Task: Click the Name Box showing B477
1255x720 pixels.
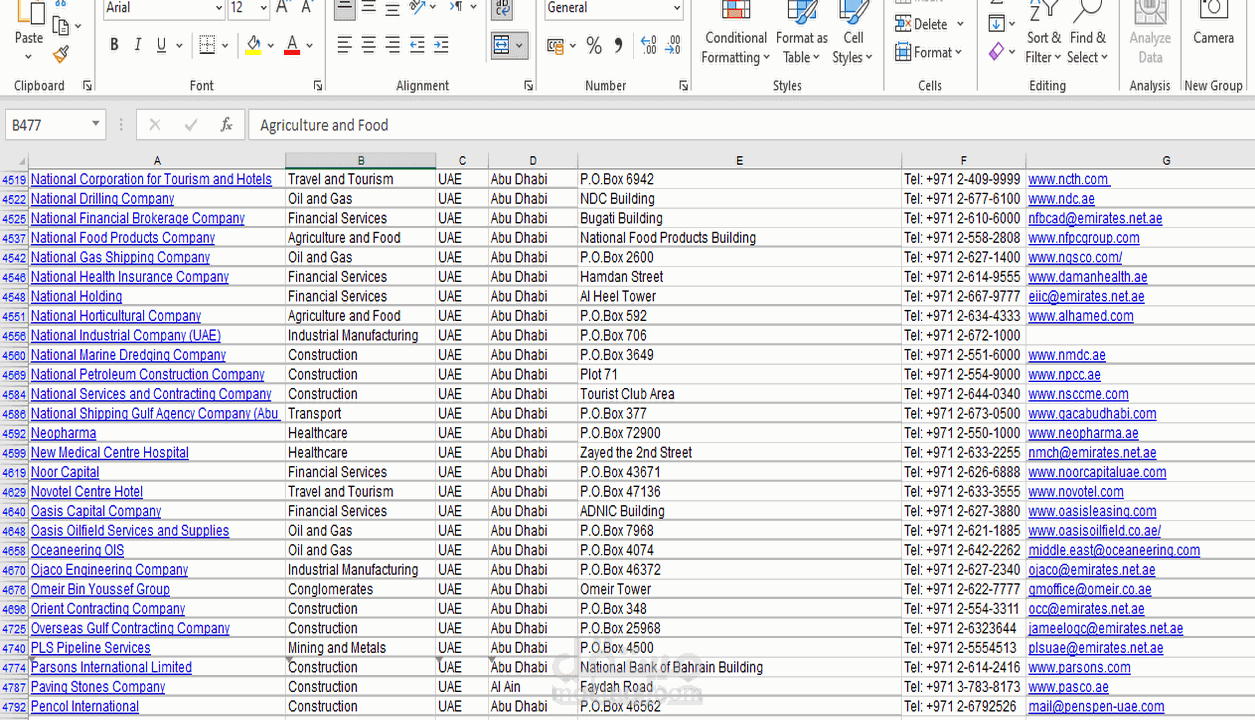Action: [55, 125]
